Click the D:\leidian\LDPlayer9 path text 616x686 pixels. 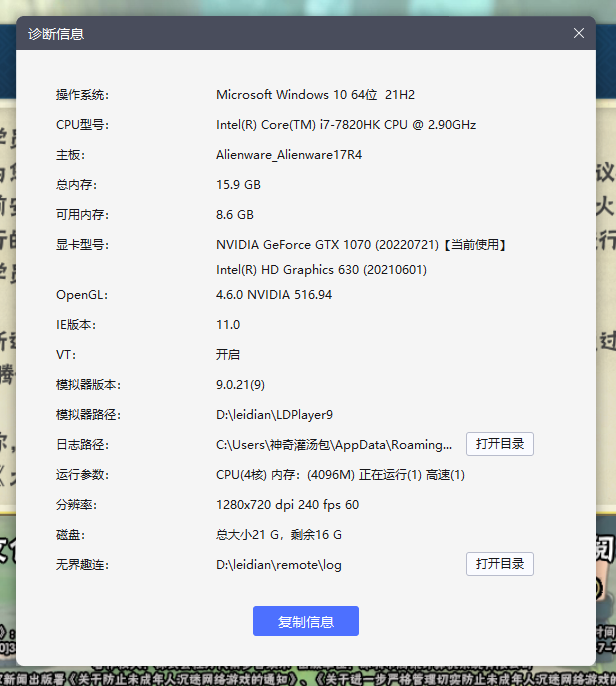(x=274, y=415)
